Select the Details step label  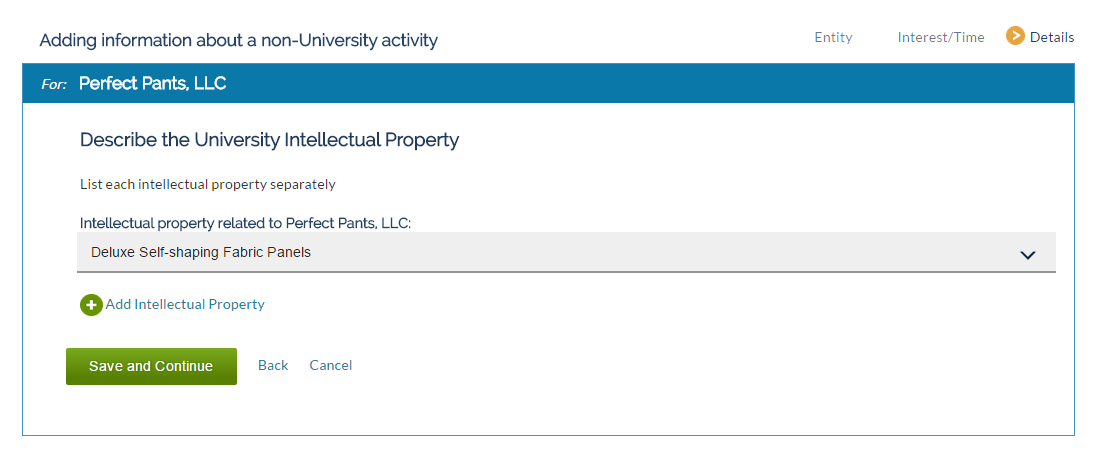[1051, 37]
